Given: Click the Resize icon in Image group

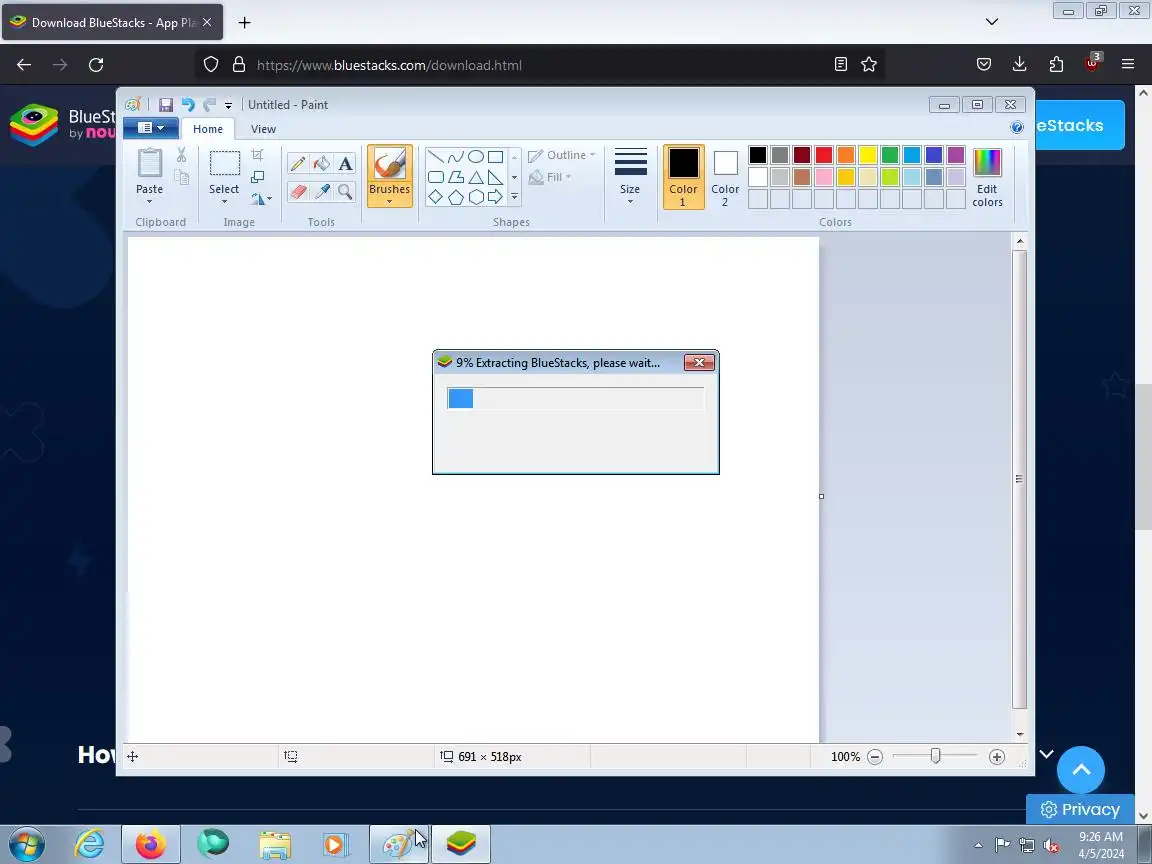Looking at the screenshot, I should click(x=257, y=177).
